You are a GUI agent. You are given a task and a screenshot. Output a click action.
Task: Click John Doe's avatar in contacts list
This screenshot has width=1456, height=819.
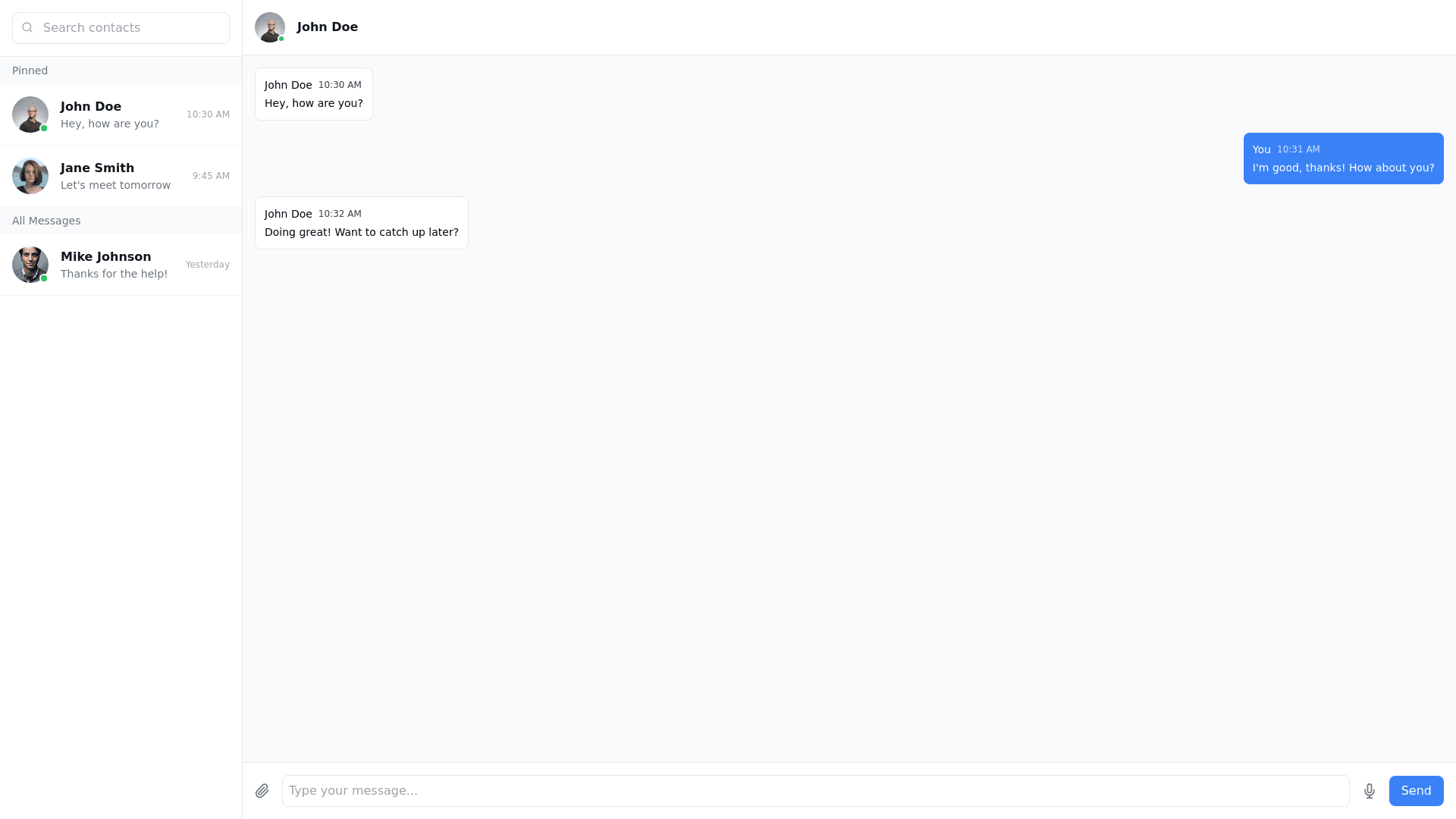pos(30,115)
